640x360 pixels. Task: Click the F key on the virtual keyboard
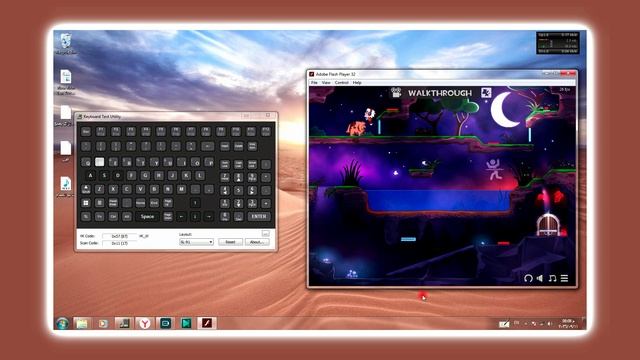(x=131, y=176)
